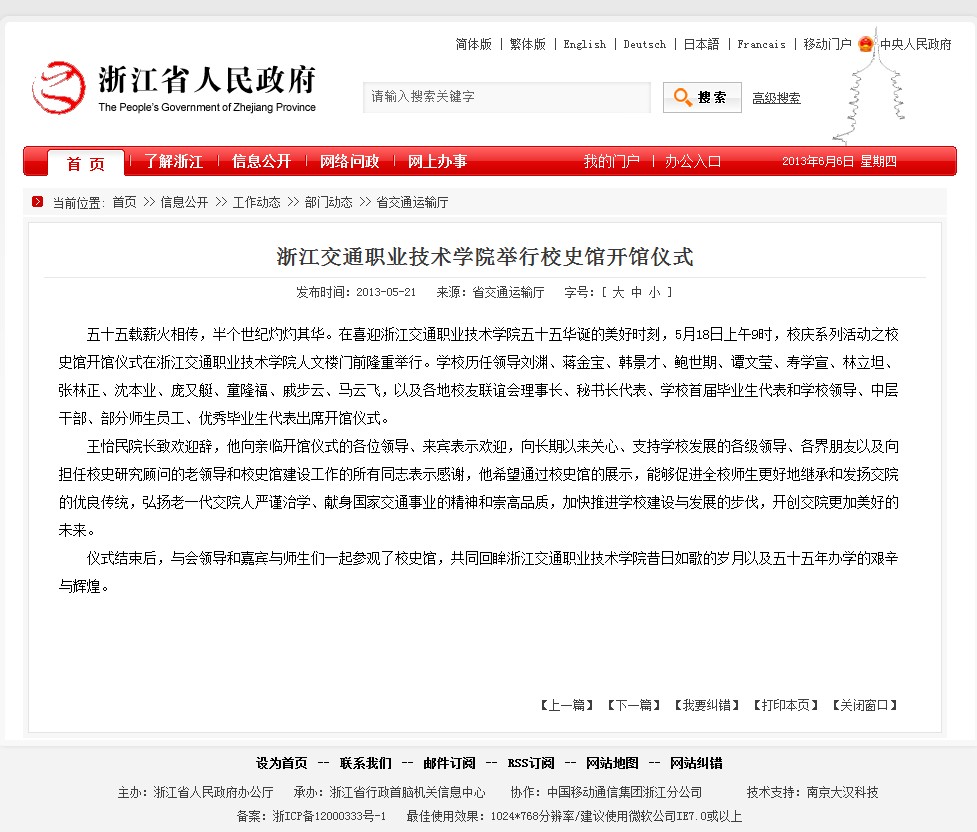
Task: Open the 办公入口 office entrance link
Action: coord(693,162)
